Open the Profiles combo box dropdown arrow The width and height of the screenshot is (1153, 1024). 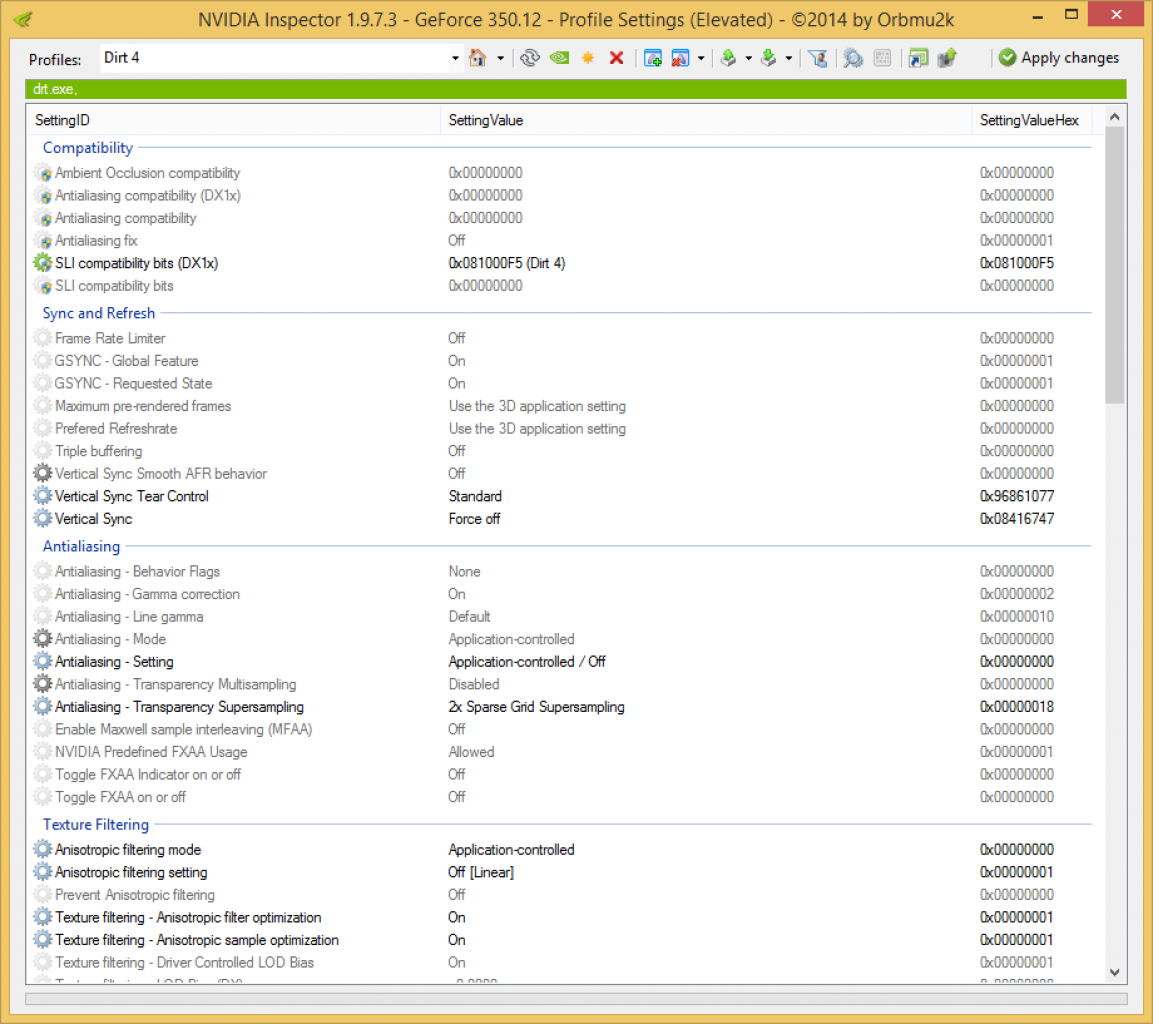pyautogui.click(x=455, y=58)
